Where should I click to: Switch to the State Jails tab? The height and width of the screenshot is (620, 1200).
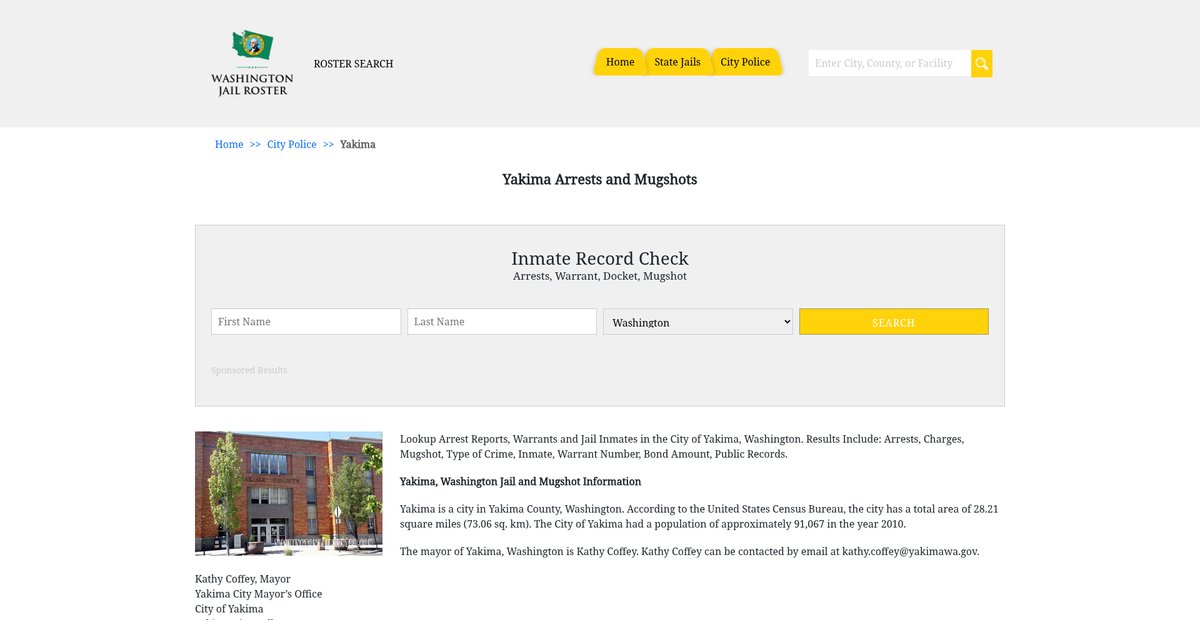pyautogui.click(x=677, y=62)
